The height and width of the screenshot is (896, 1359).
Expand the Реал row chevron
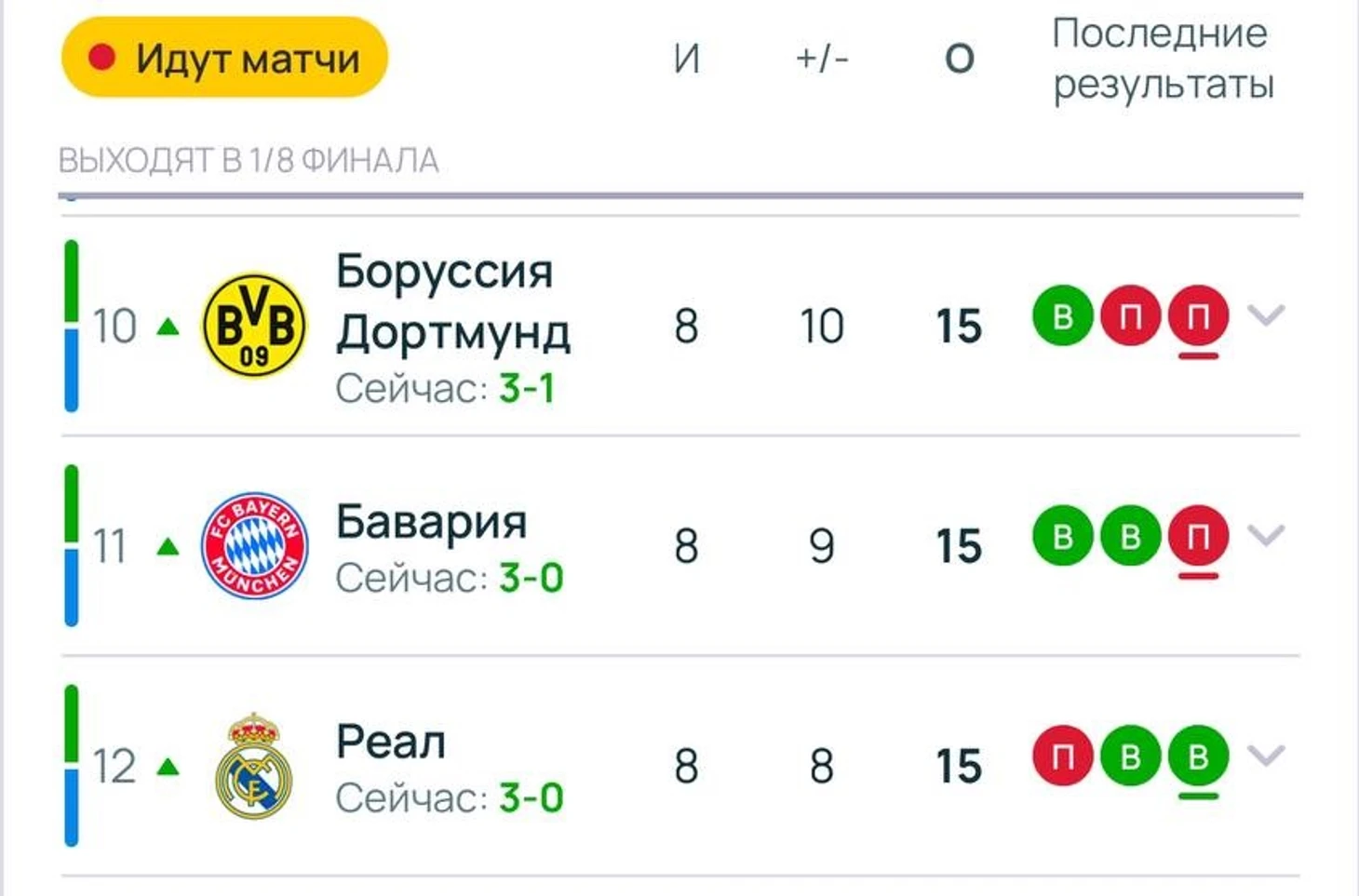click(1266, 755)
